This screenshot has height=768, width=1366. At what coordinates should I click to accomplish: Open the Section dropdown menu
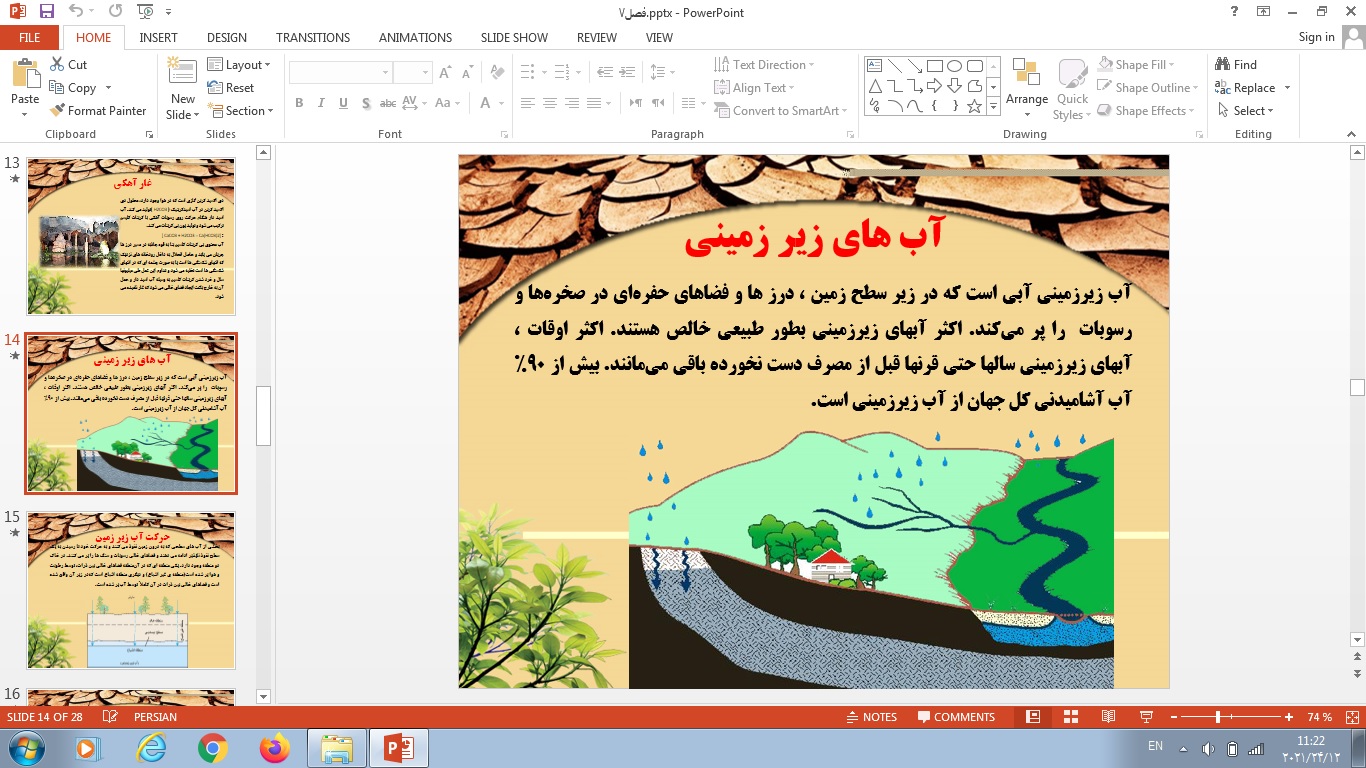(x=239, y=111)
